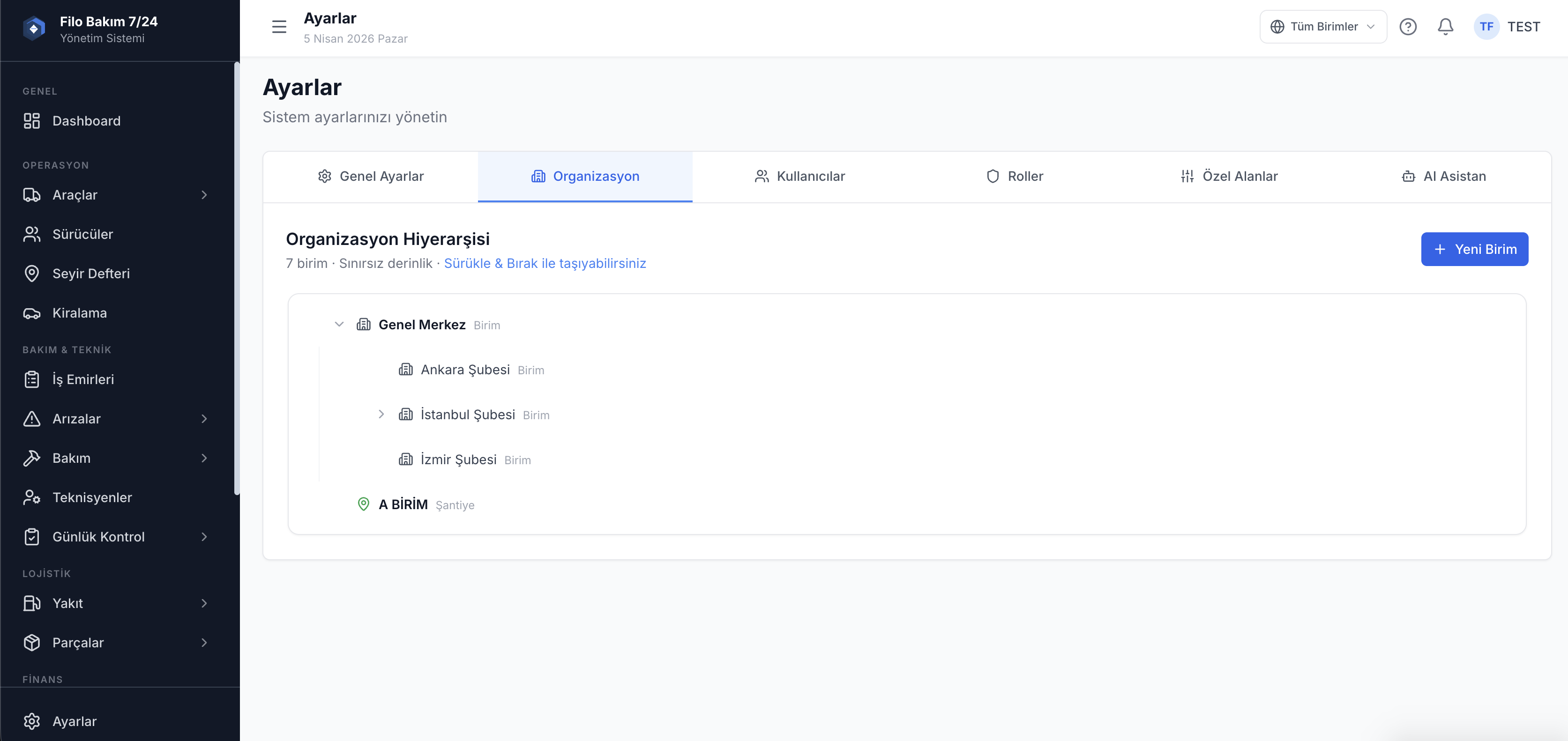The width and height of the screenshot is (1568, 741).
Task: Open the help question mark icon
Action: point(1407,27)
